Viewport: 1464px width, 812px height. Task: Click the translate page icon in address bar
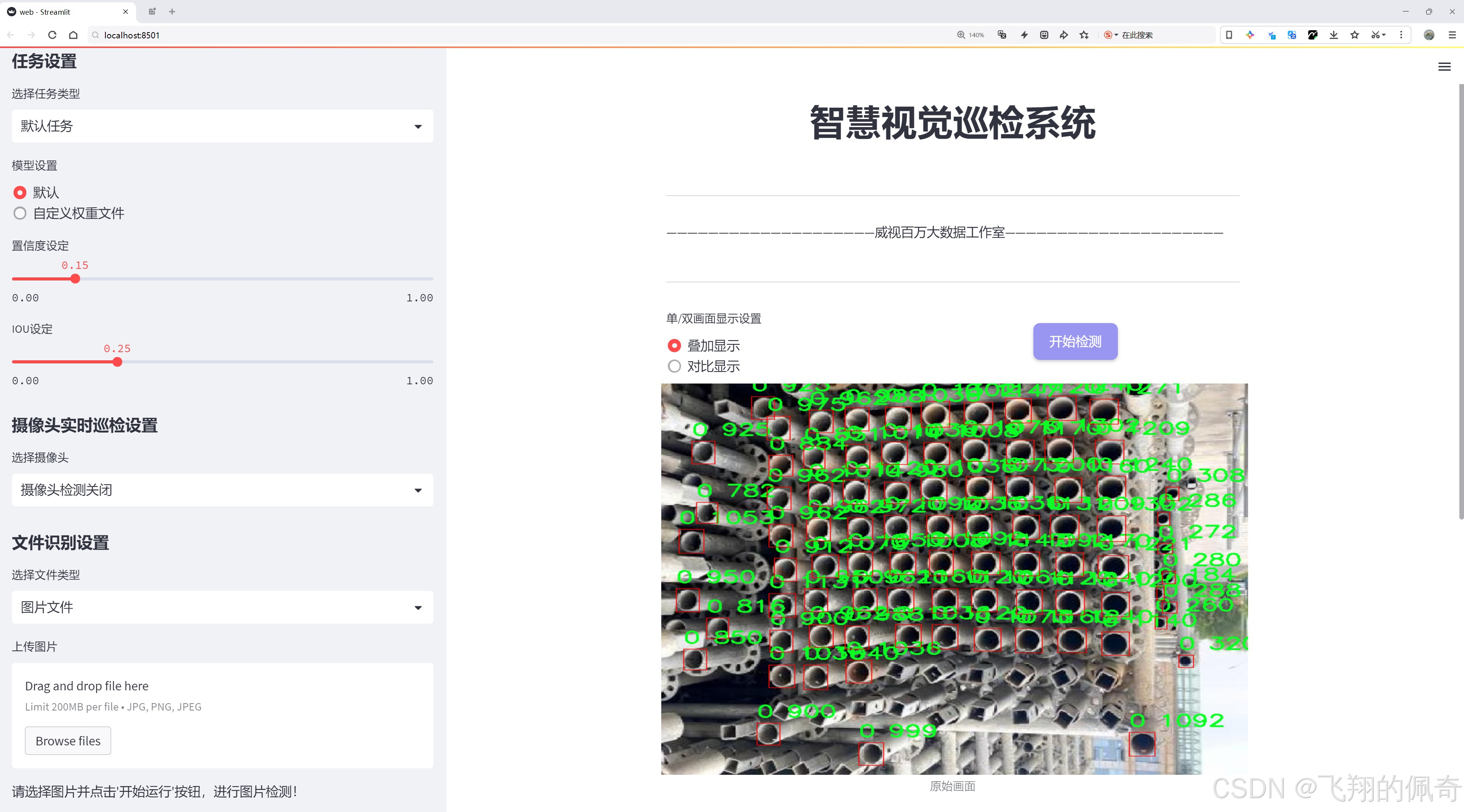tap(1002, 34)
